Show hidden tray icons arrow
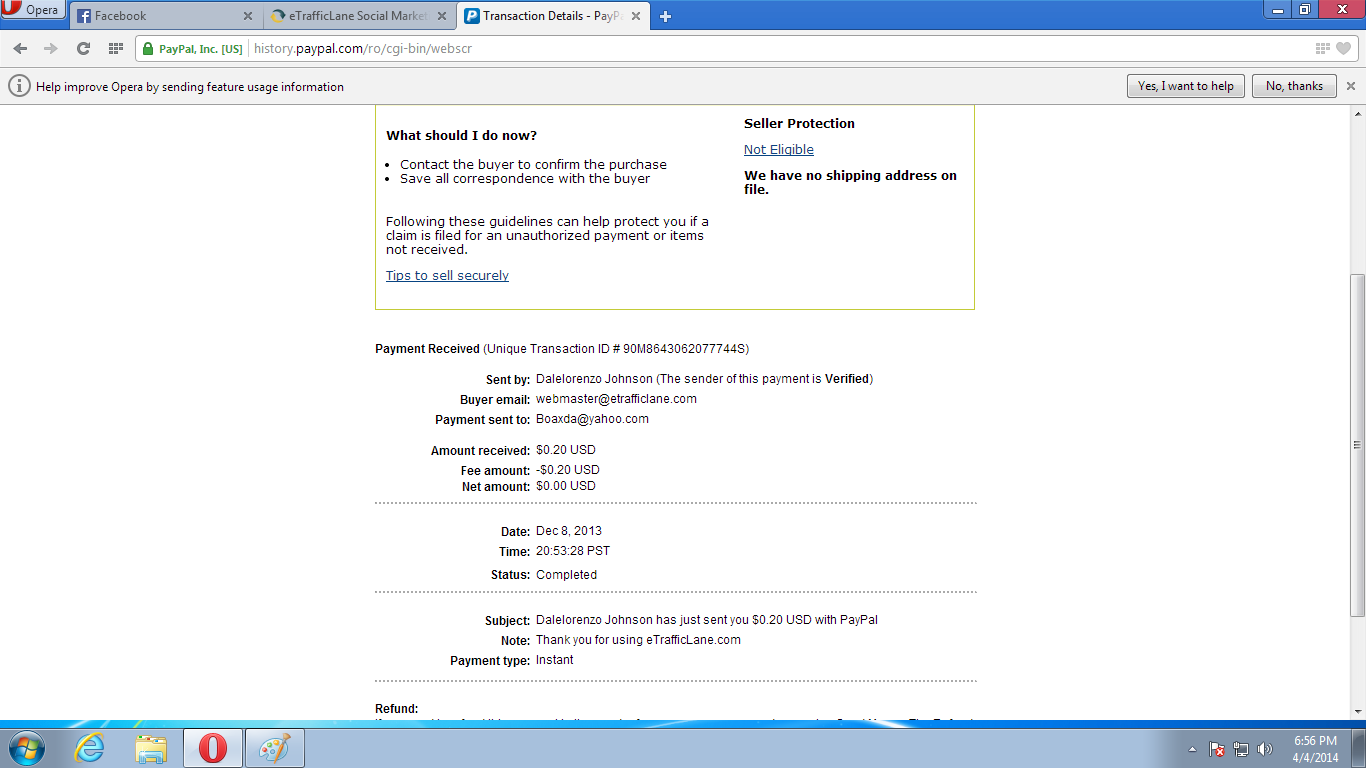1366x768 pixels. coord(1192,749)
